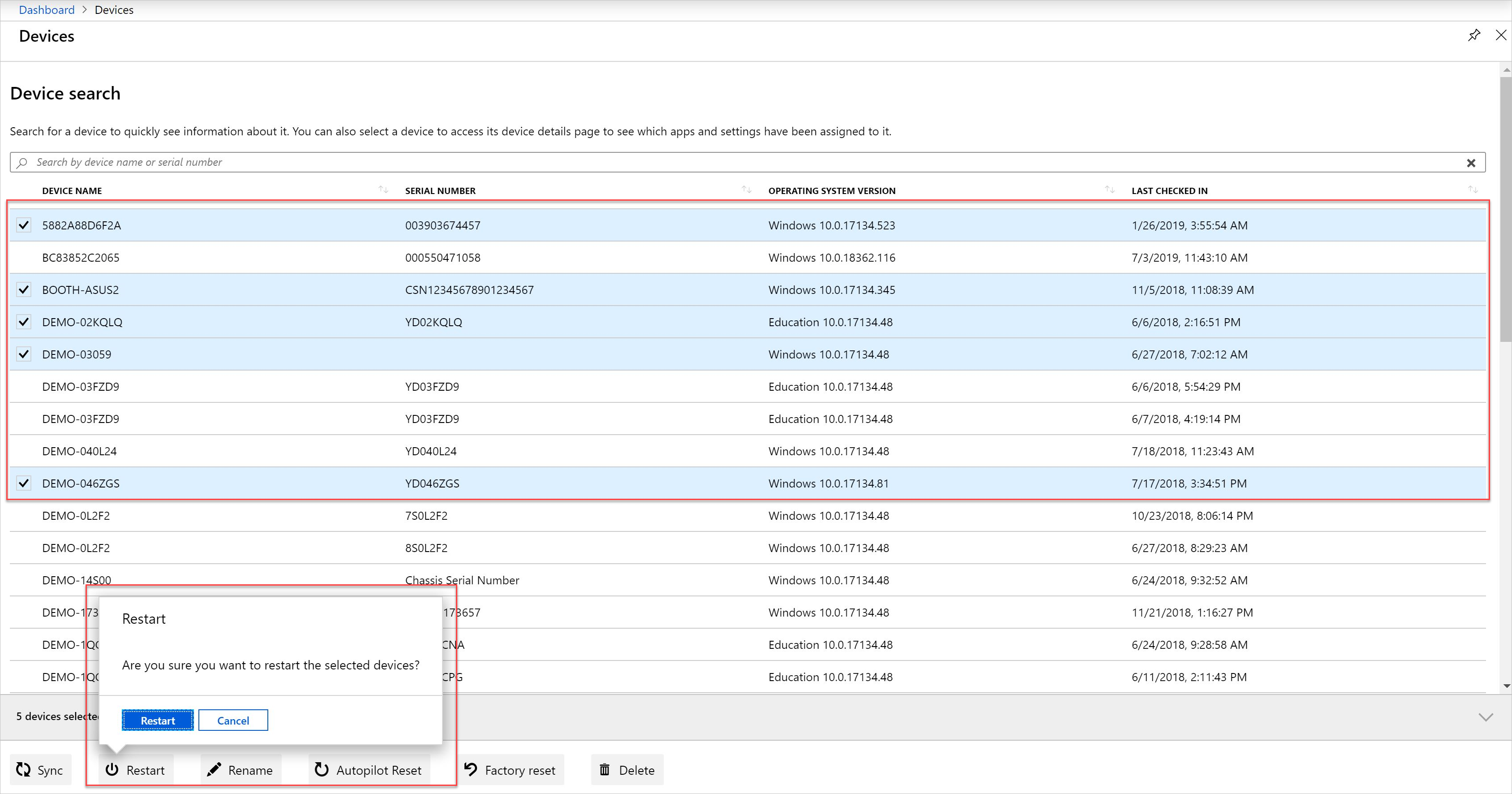Click the Restart confirmation button
Viewport: 1512px width, 794px height.
(157, 720)
